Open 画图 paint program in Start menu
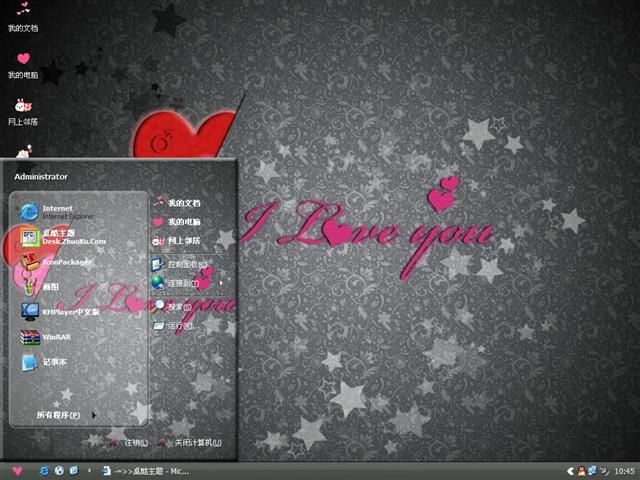The image size is (640, 480). point(40,287)
